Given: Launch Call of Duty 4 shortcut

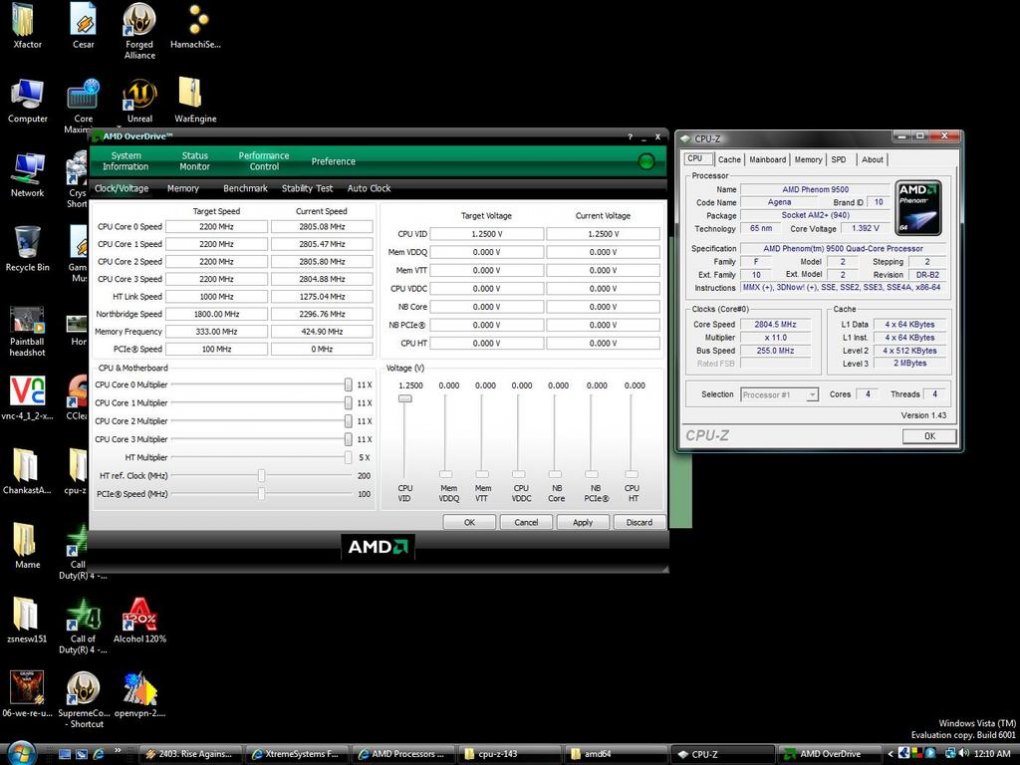Looking at the screenshot, I should tap(83, 625).
